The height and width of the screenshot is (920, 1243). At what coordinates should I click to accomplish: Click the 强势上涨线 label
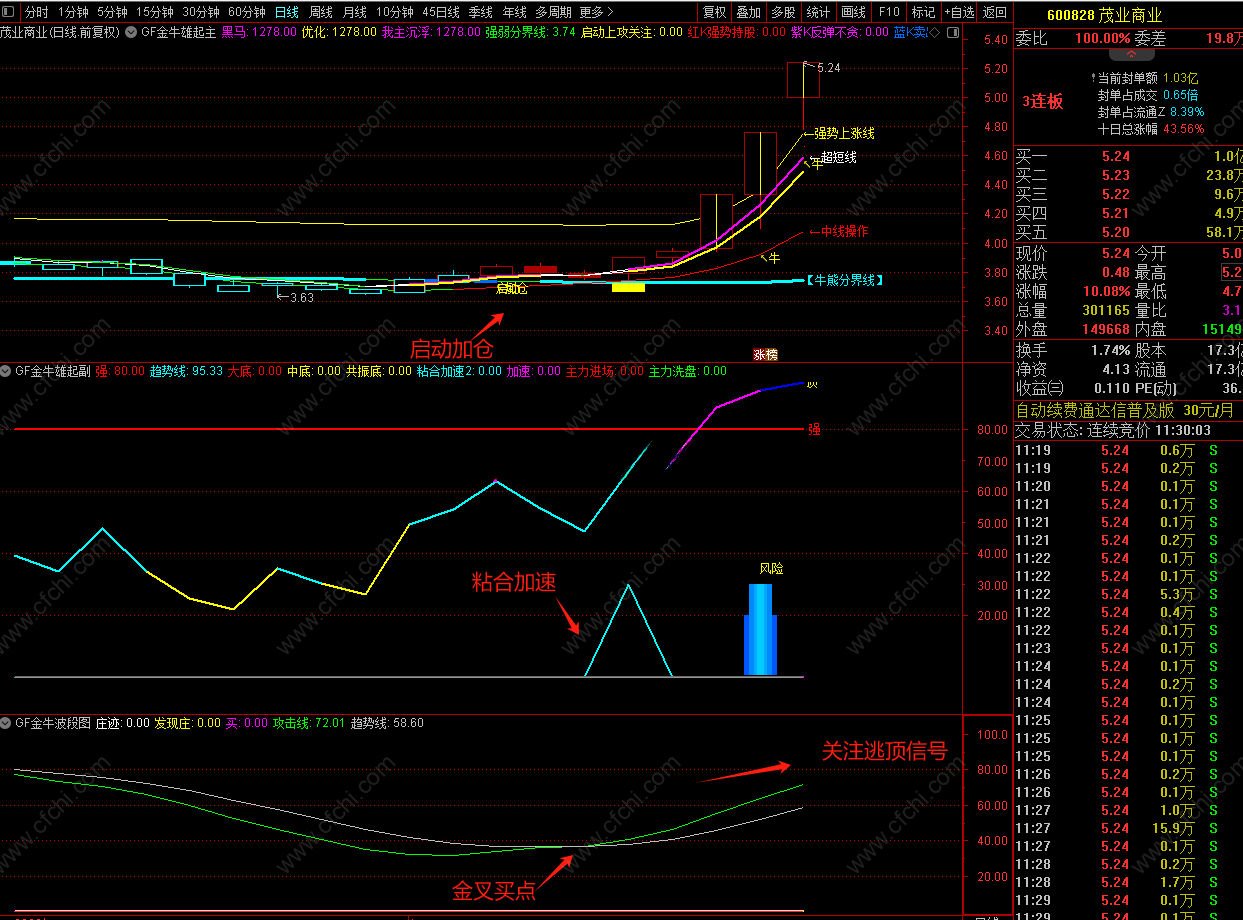[x=845, y=133]
